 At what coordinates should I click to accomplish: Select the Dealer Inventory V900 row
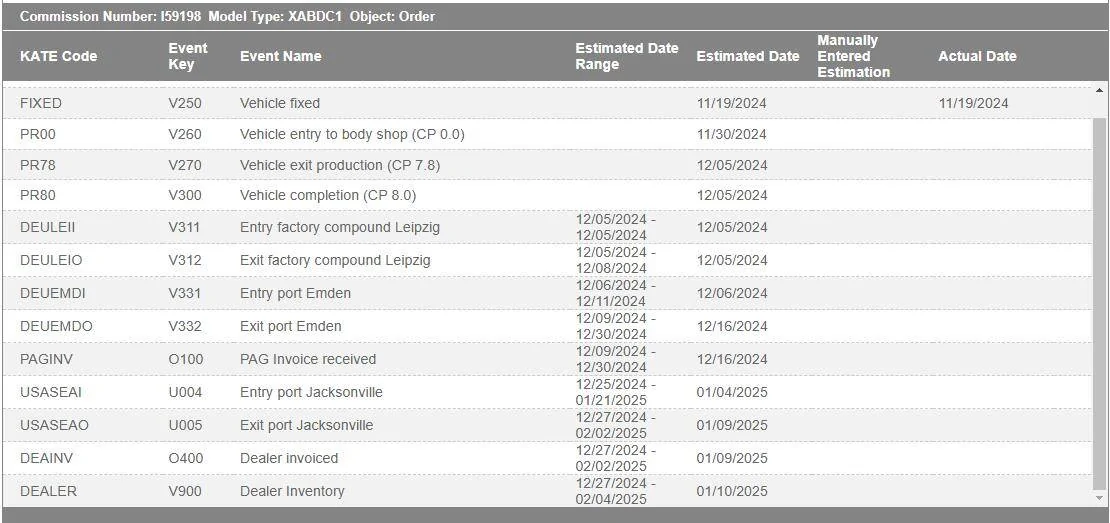pos(292,491)
